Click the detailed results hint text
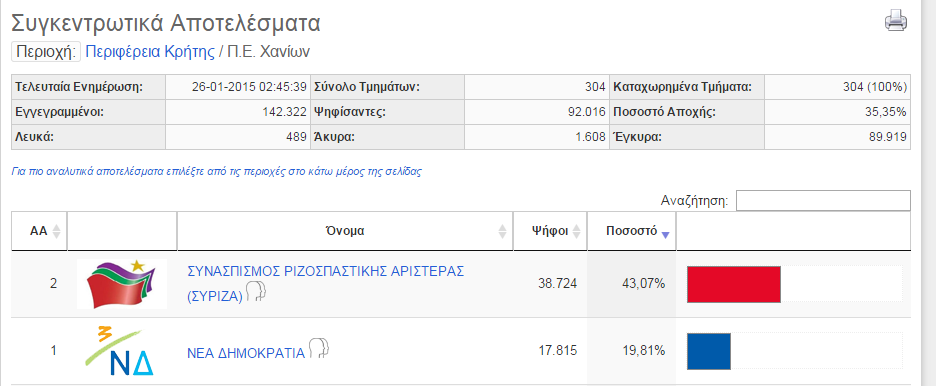The image size is (936, 386). pos(217,172)
